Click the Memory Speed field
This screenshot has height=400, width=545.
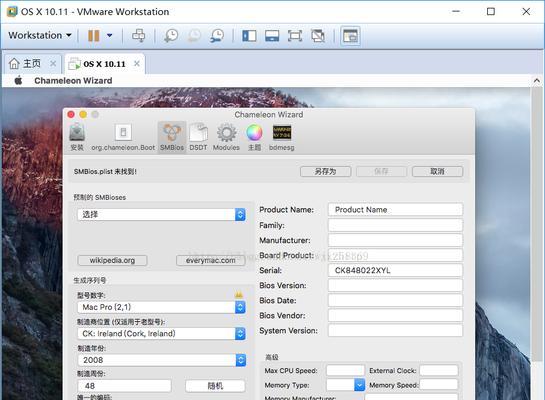point(439,385)
